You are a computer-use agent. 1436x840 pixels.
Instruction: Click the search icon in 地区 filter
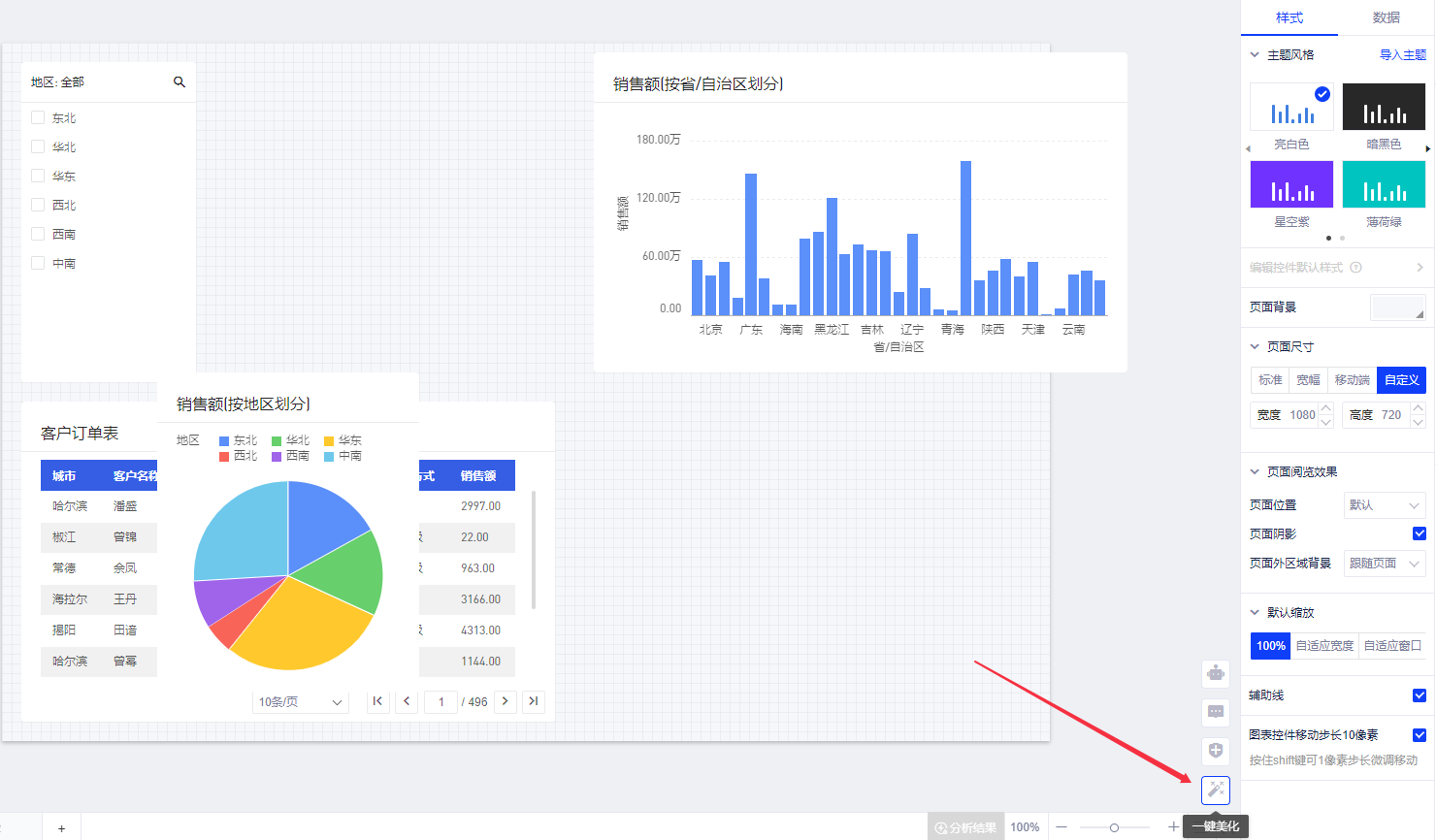pos(179,82)
